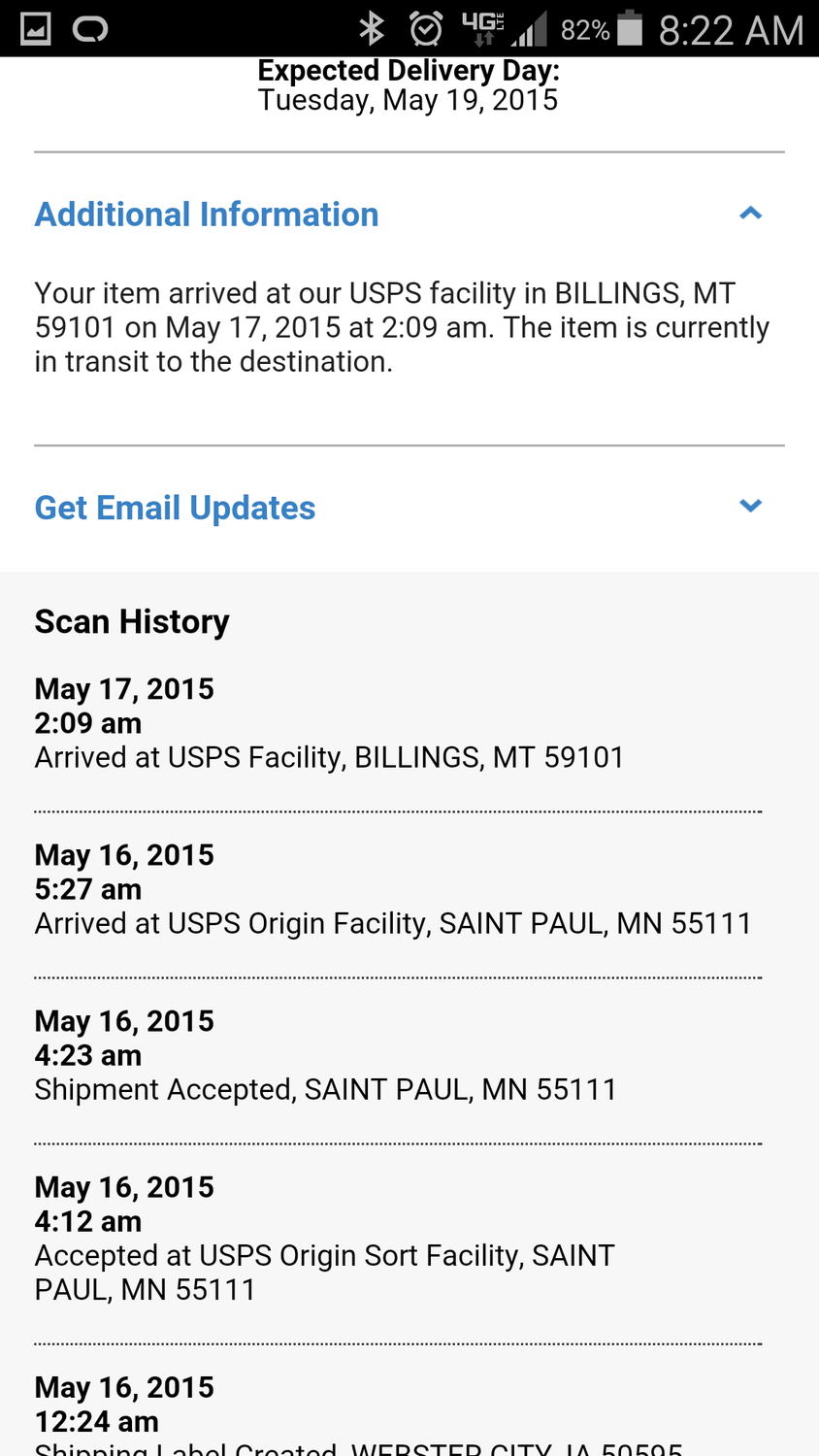Tap the item in transit status paragraph
The height and width of the screenshot is (1456, 819).
click(402, 327)
